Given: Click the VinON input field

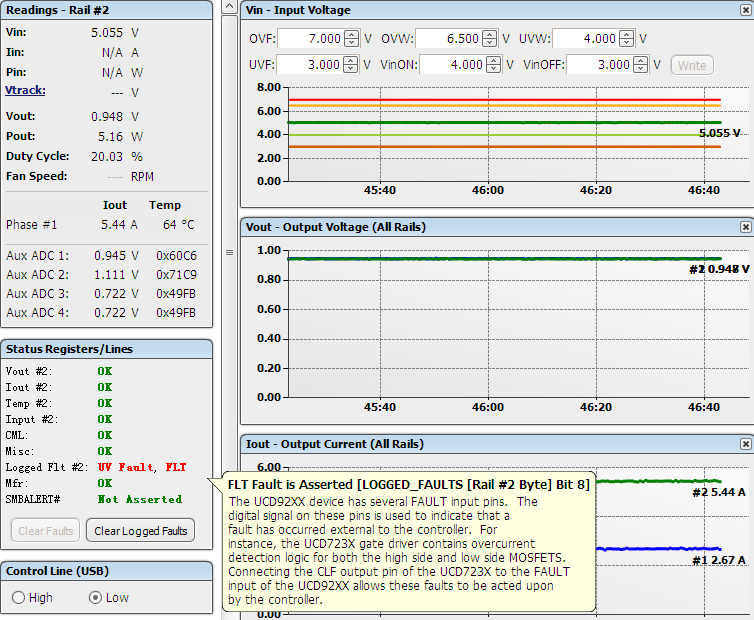Looking at the screenshot, I should [453, 64].
